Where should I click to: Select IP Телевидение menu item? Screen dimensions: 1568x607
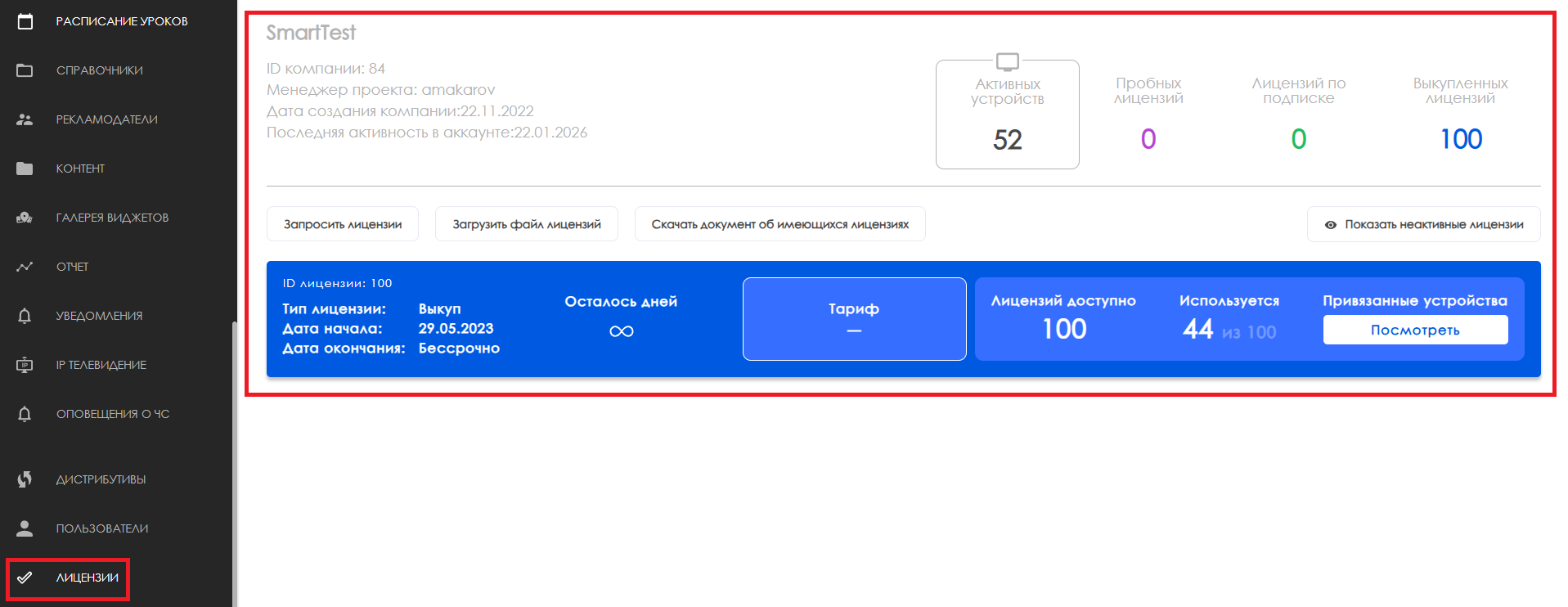point(101,365)
